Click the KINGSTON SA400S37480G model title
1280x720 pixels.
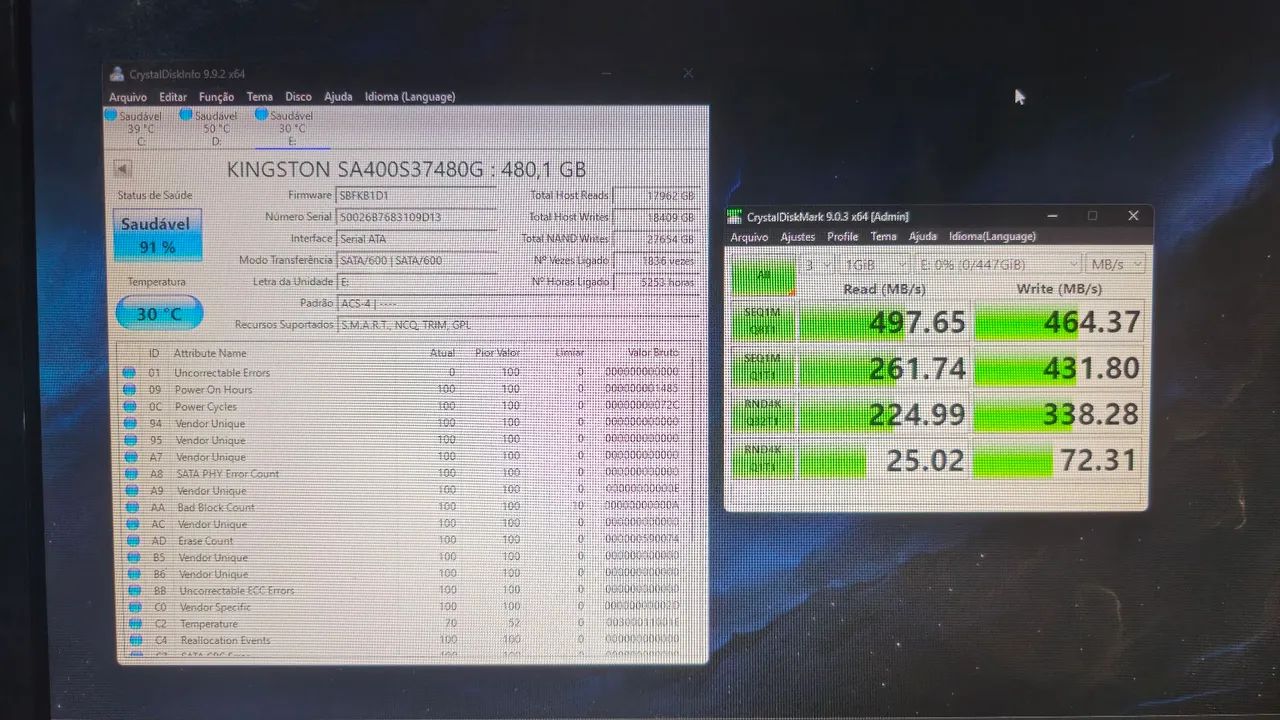pyautogui.click(x=406, y=169)
